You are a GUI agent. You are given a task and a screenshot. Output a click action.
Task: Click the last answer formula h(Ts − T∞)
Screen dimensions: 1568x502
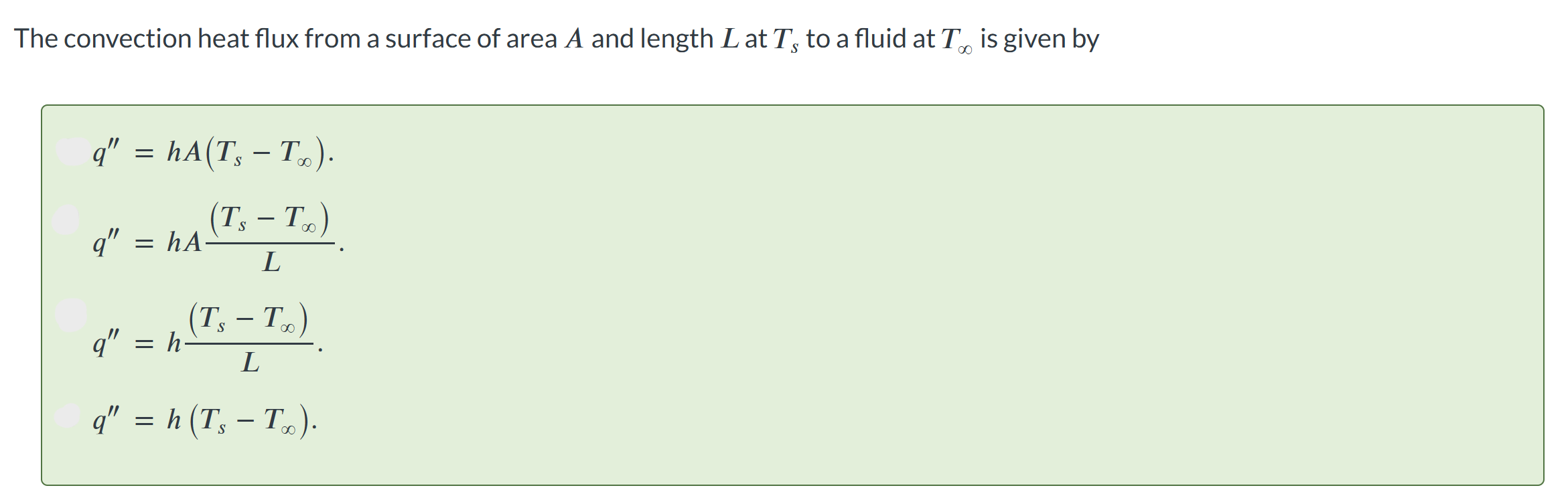click(205, 420)
